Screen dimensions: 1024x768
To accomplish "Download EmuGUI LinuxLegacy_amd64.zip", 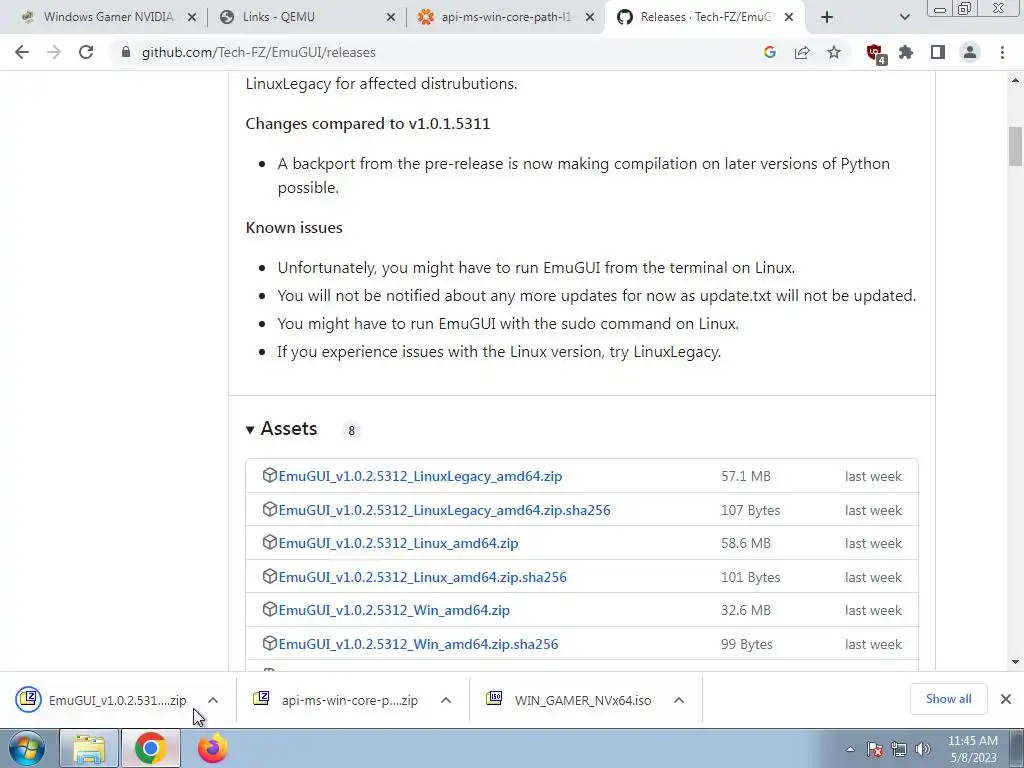I will click(420, 476).
